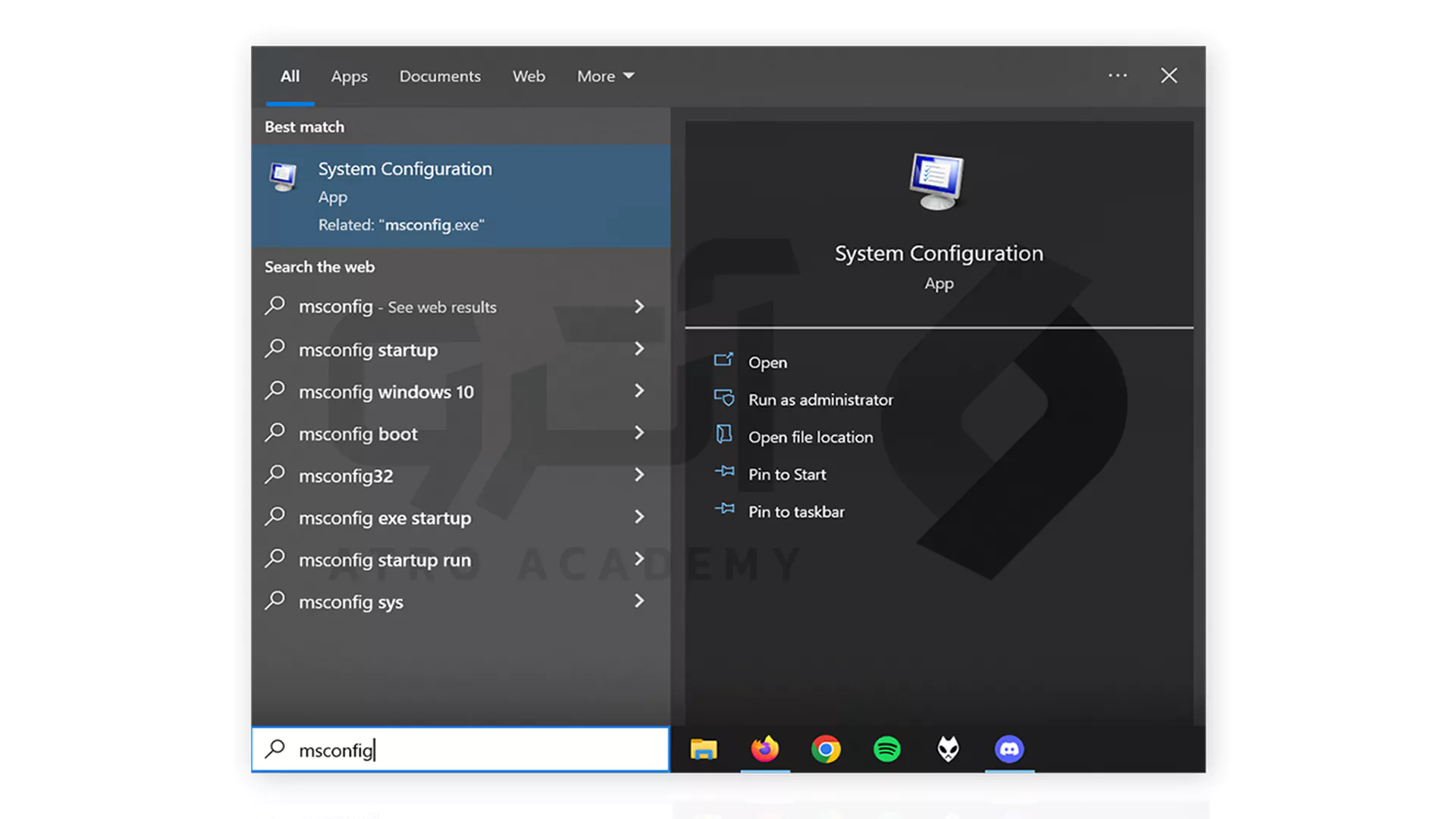Click the large System Configuration icon

(938, 182)
